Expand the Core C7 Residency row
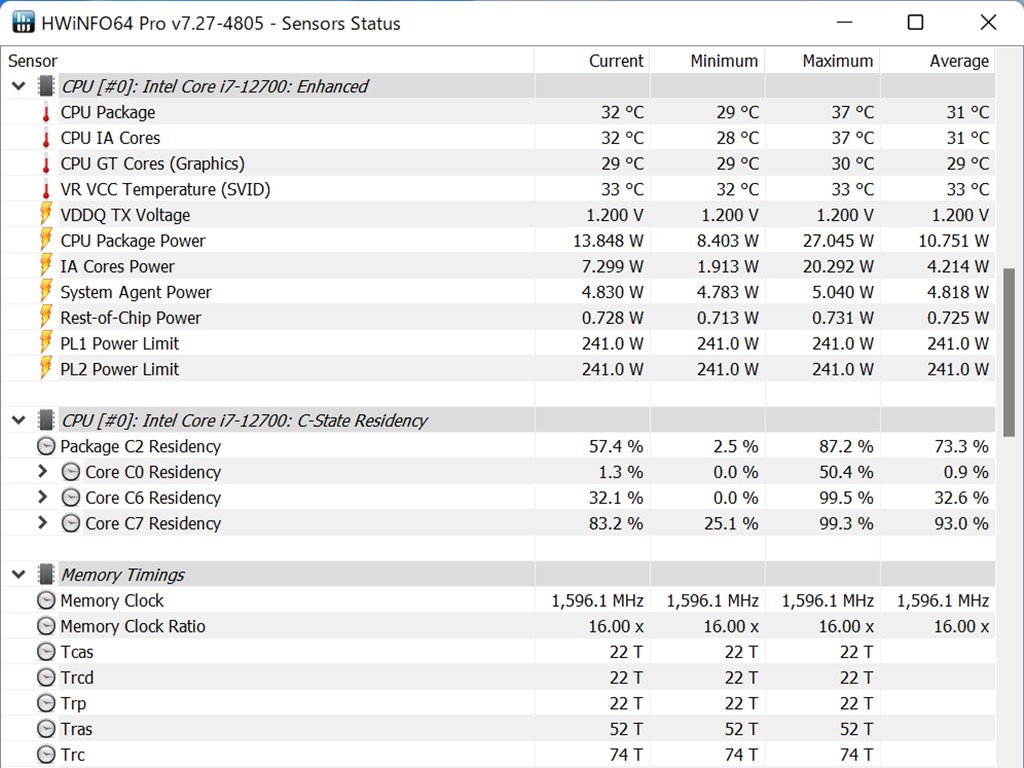Screen dimensions: 1024x768 (42, 523)
